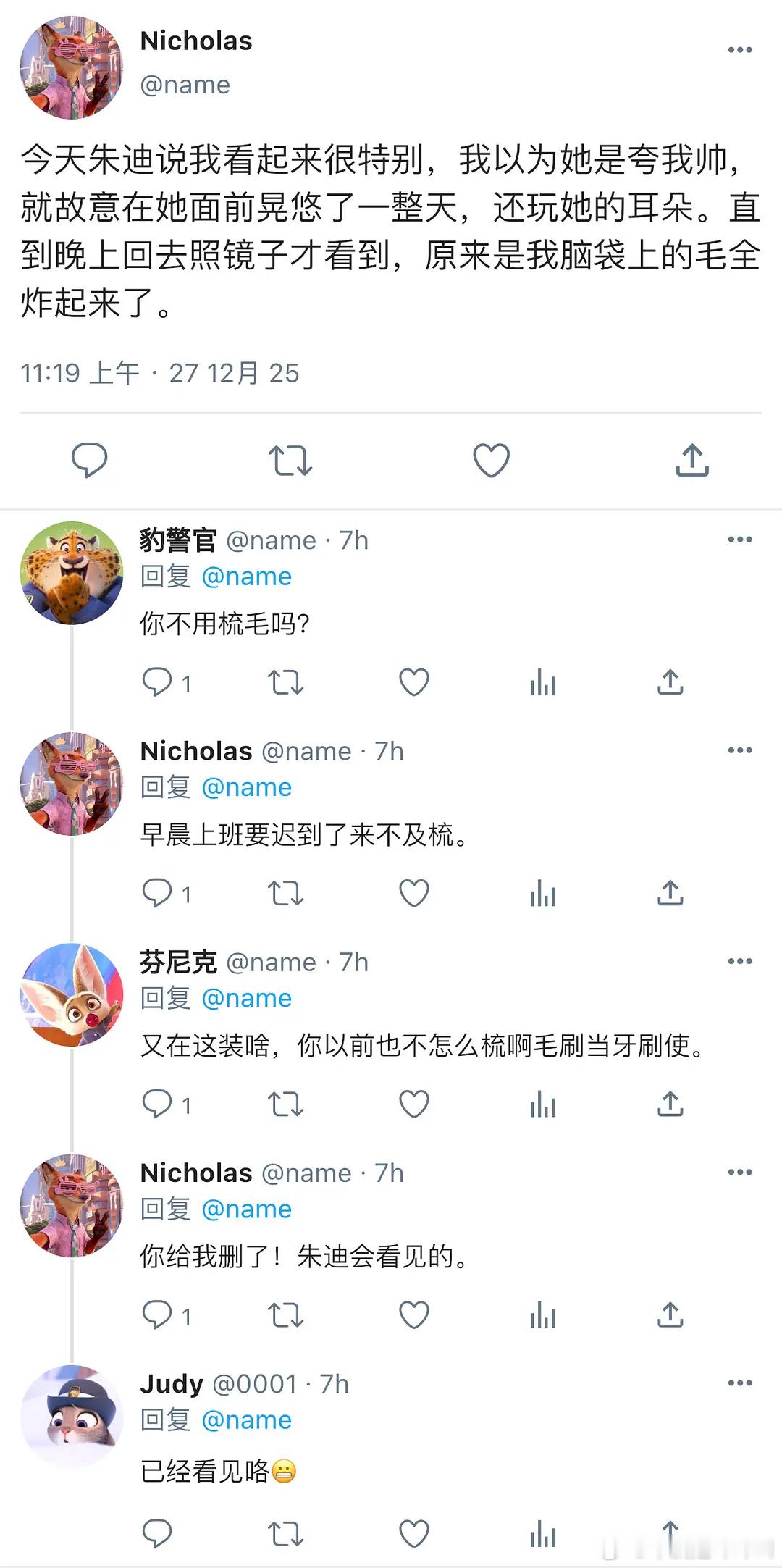Viewport: 782px width, 1568px height.
Task: Open Judy's profile avatar
Action: coord(71,1417)
